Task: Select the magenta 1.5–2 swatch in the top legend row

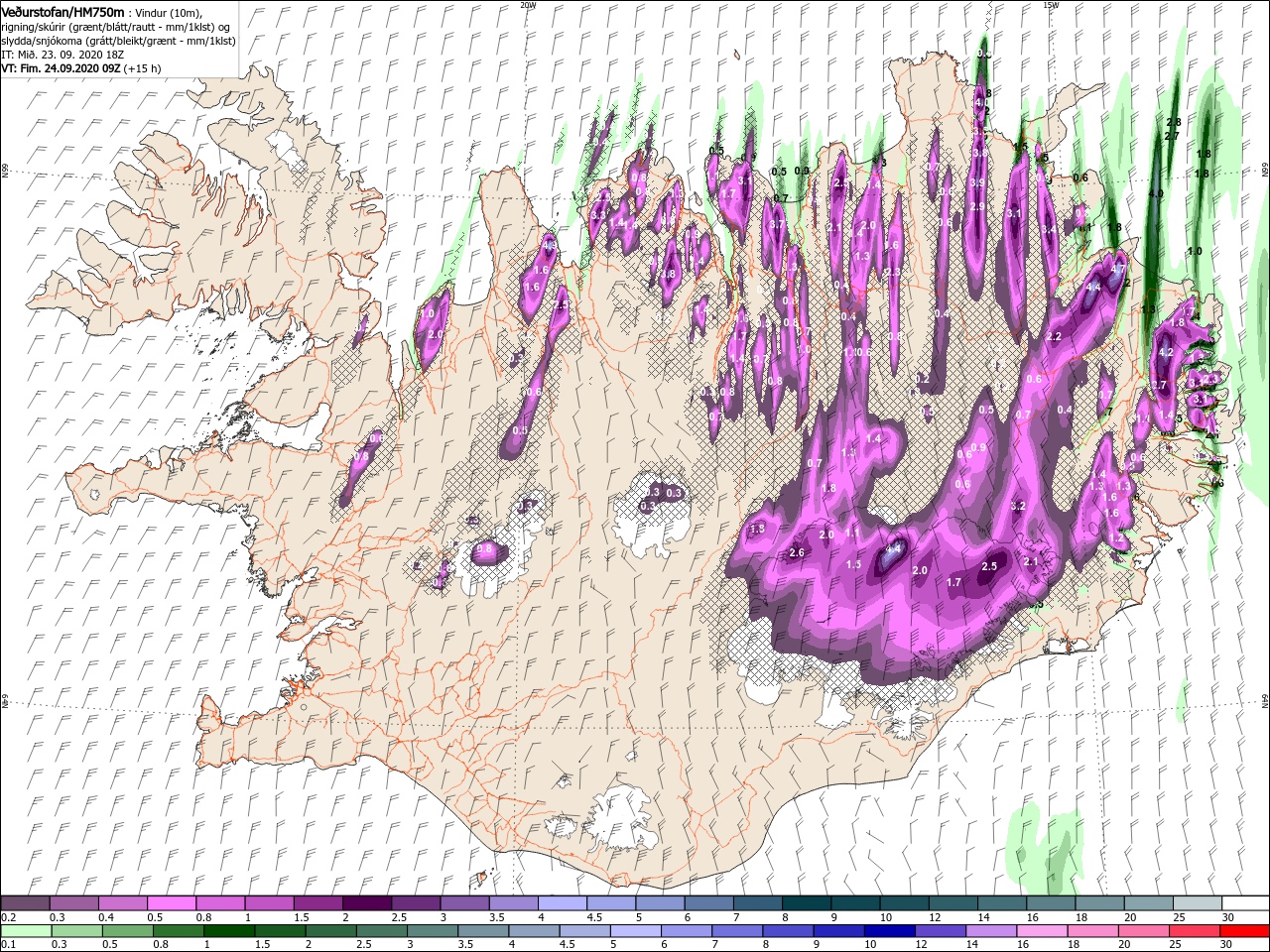Action: 318,902
